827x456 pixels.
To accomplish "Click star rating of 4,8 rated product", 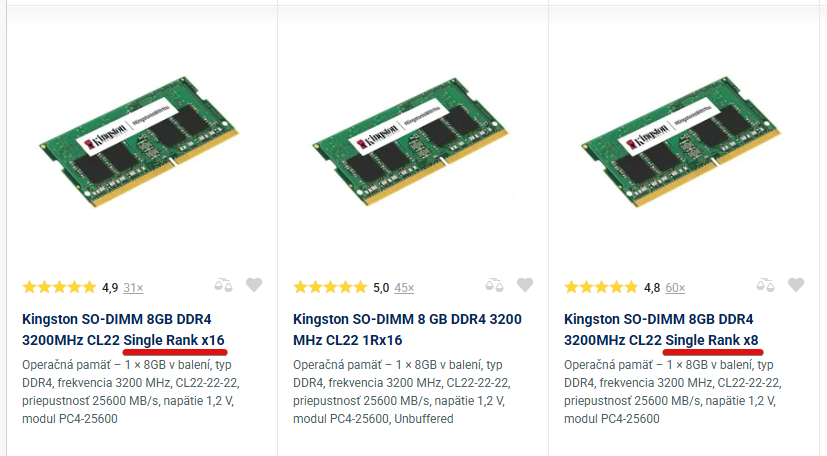I will pos(601,288).
